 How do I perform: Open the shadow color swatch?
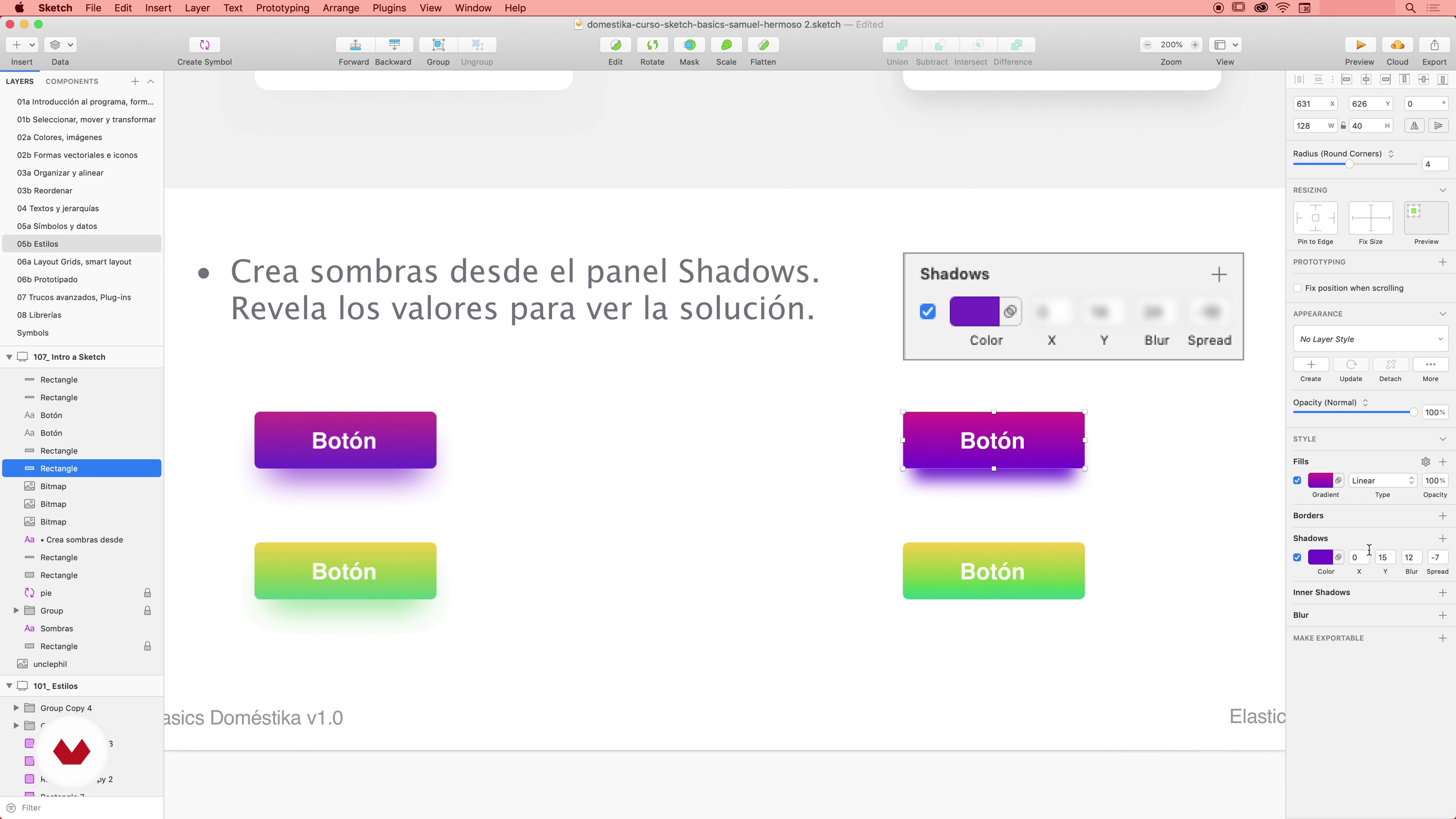[x=1320, y=557]
